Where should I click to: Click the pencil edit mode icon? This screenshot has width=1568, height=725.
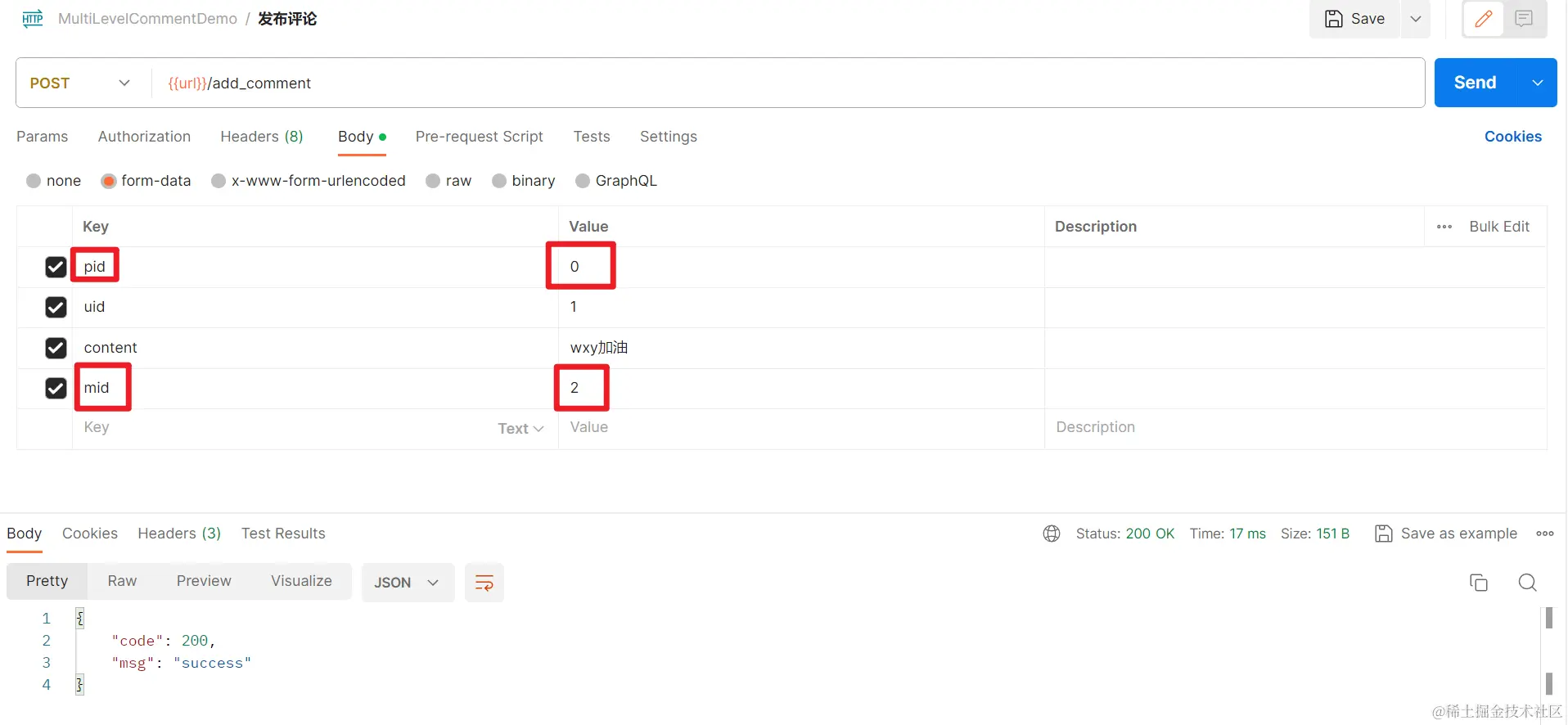[1484, 19]
